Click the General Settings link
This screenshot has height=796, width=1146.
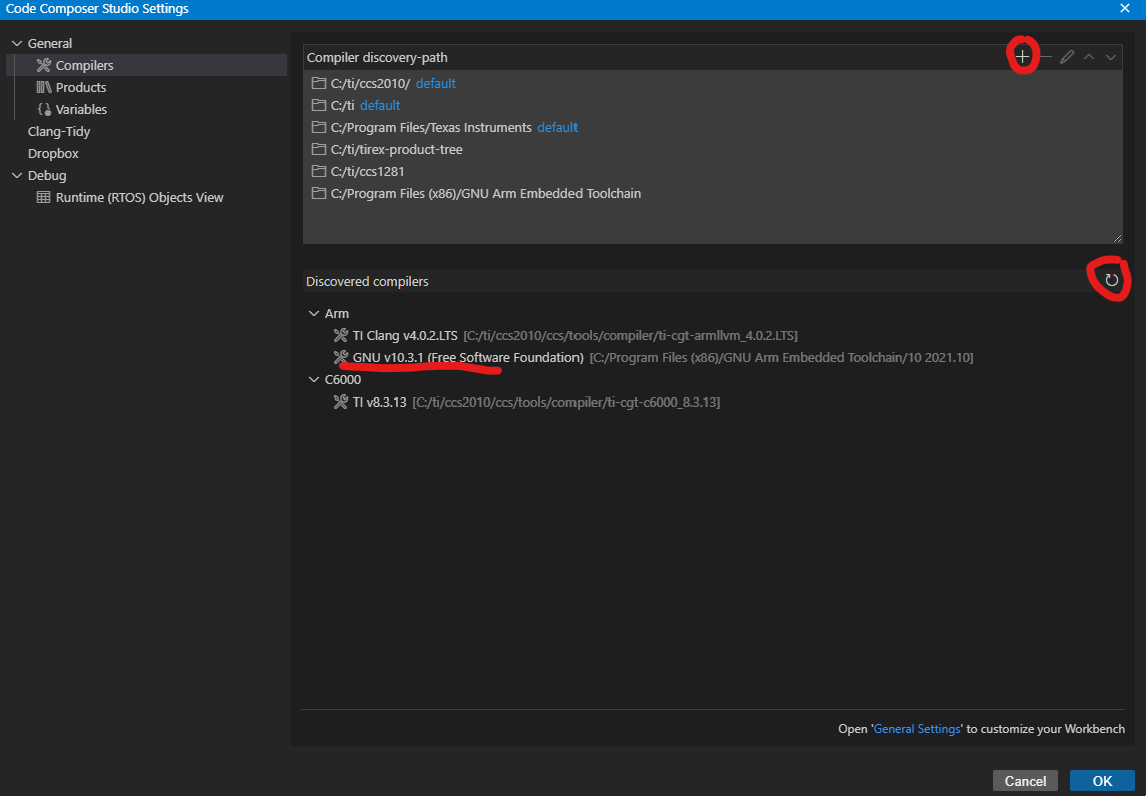(x=916, y=729)
